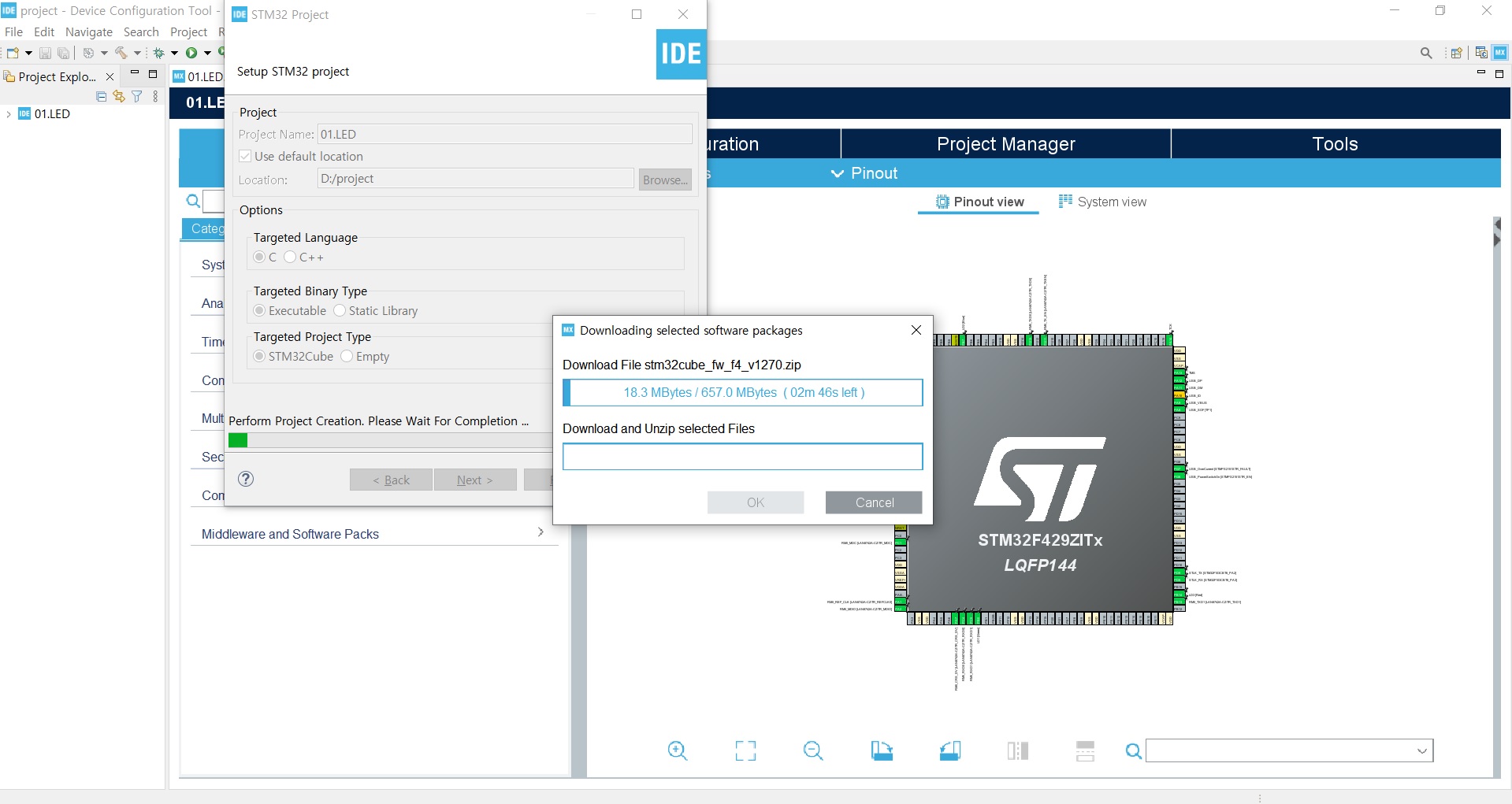
Task: Click the Open Perspective icon
Action: (x=1457, y=53)
